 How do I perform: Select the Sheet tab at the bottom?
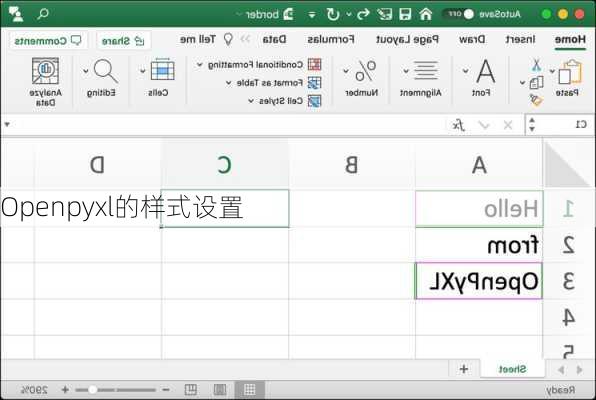[512, 369]
